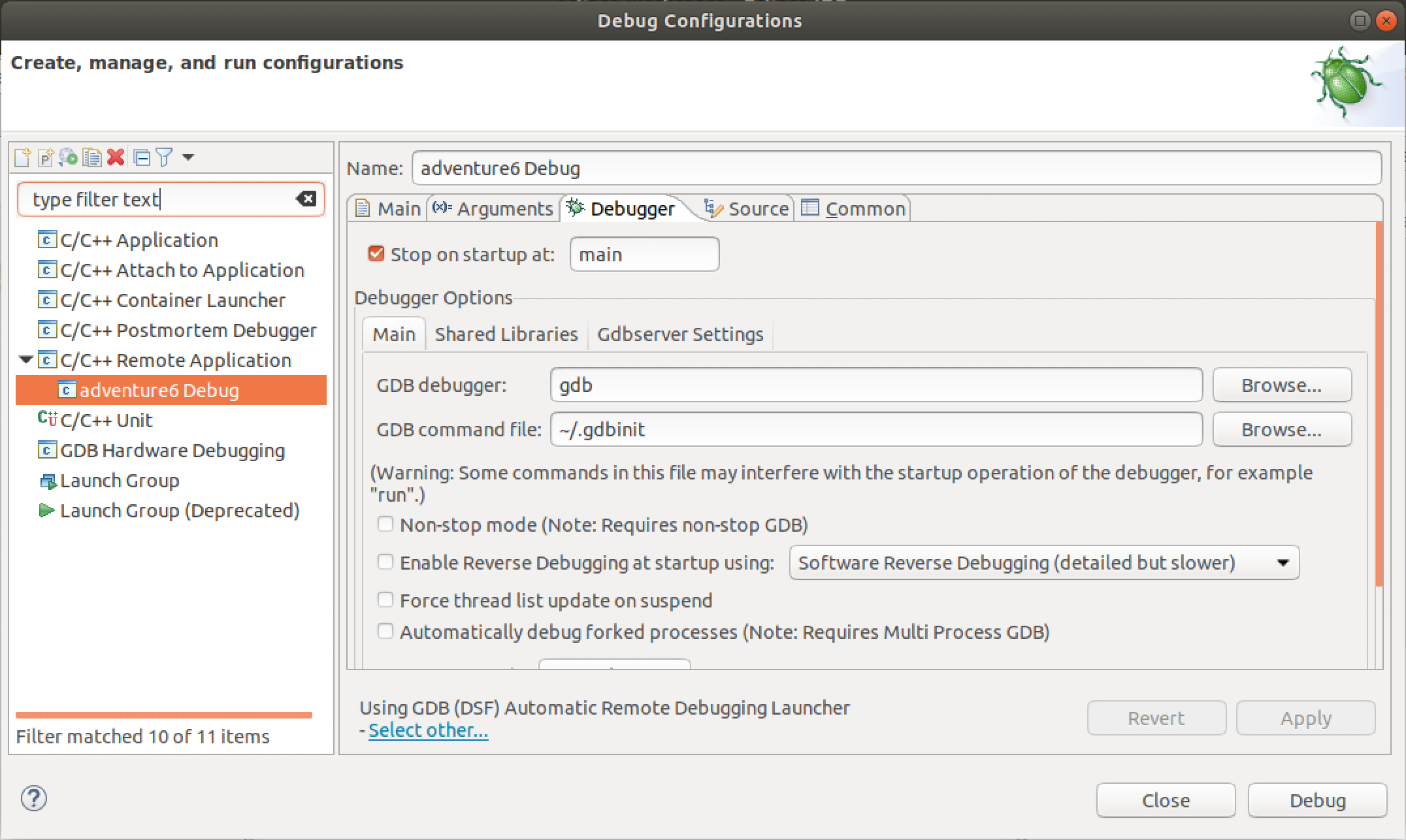1406x840 pixels.
Task: Open the help question mark icon
Action: coord(33,798)
